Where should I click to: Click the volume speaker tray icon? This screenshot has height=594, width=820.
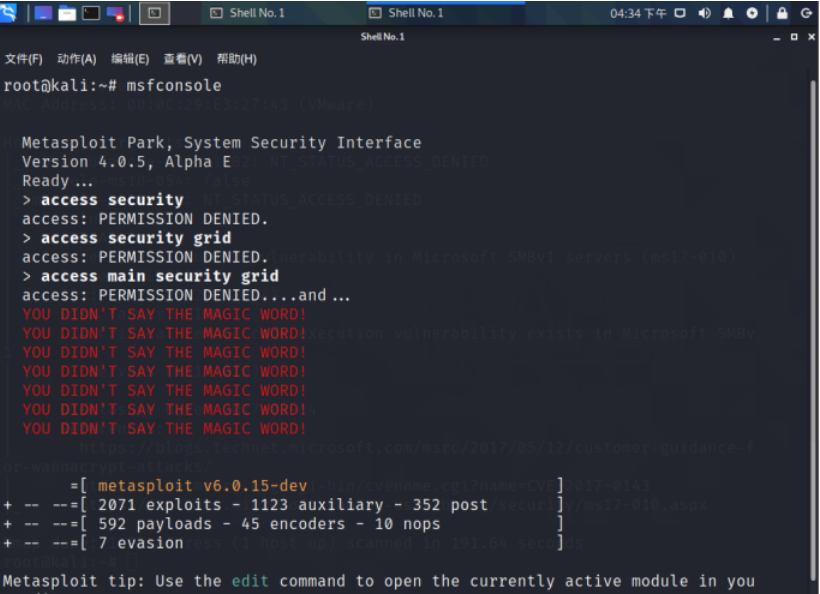point(704,13)
